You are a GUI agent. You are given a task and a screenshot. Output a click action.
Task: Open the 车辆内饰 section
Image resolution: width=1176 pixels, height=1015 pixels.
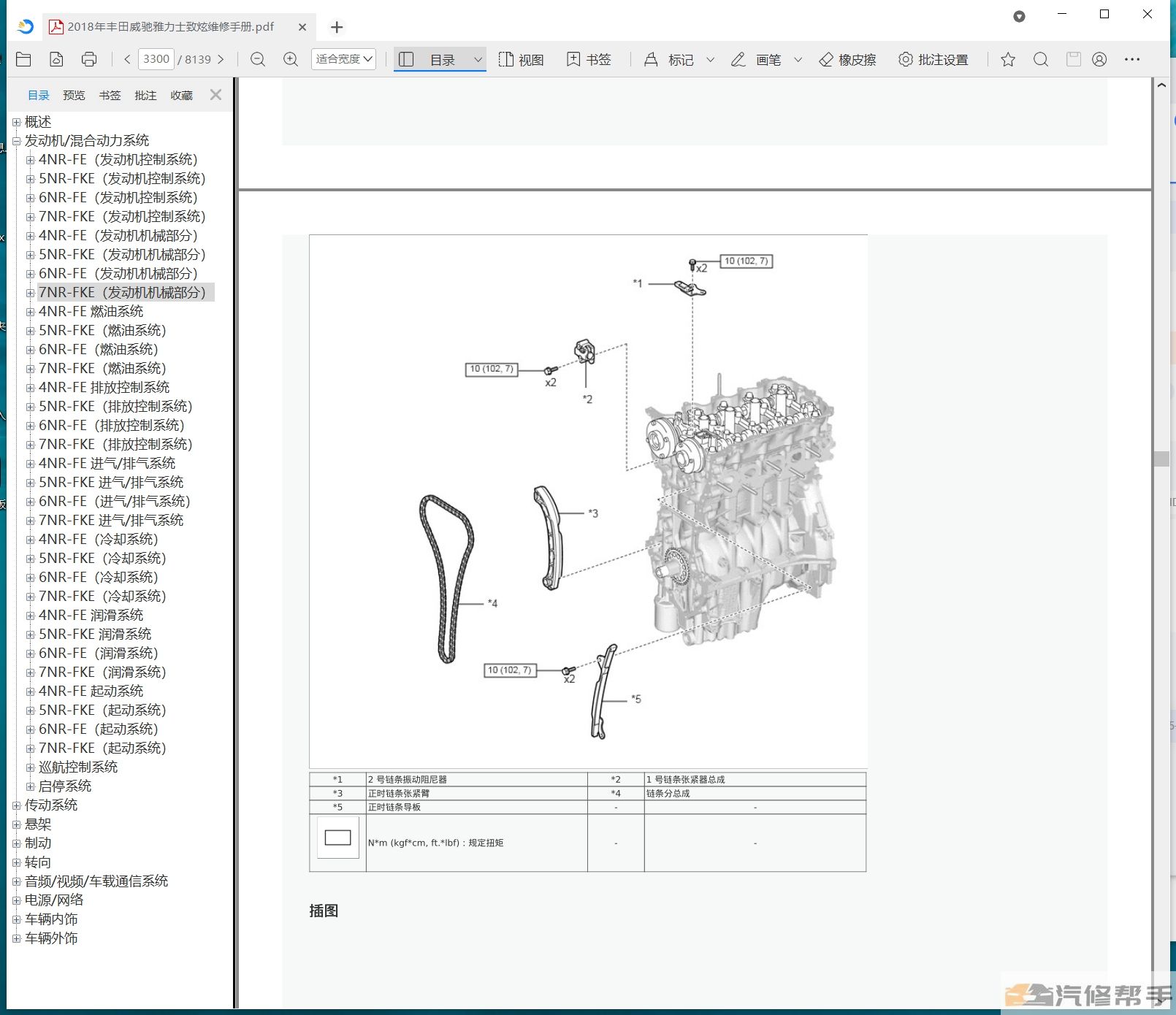(x=51, y=919)
